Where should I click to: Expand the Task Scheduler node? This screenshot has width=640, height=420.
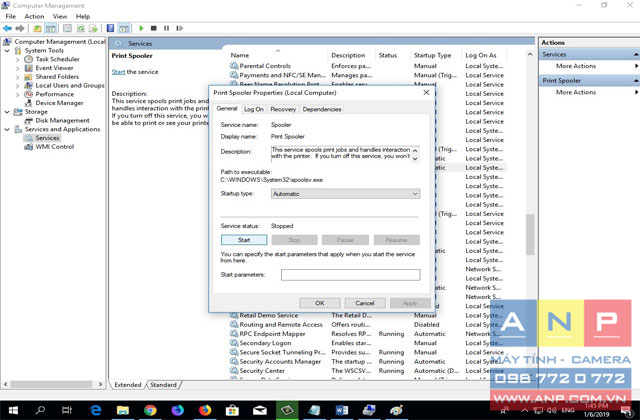click(x=18, y=59)
